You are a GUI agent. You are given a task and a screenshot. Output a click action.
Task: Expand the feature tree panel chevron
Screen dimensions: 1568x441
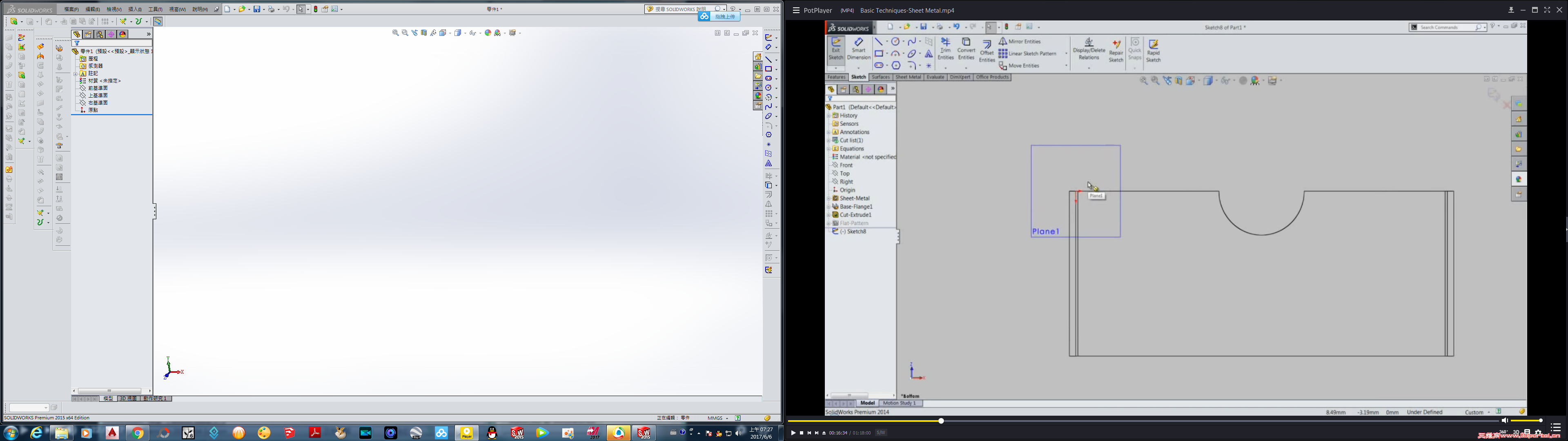pyautogui.click(x=148, y=34)
